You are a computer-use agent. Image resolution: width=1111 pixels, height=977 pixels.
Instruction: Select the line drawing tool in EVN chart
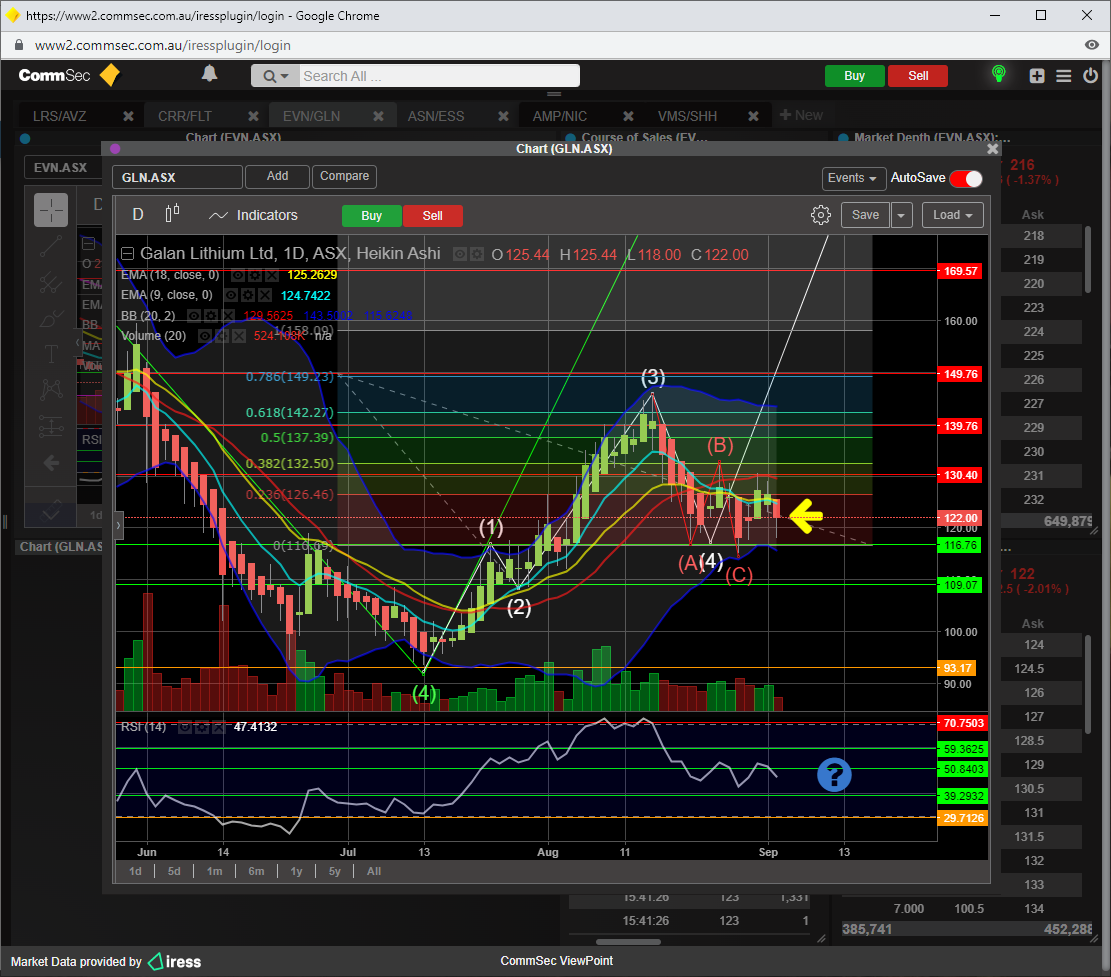click(51, 246)
